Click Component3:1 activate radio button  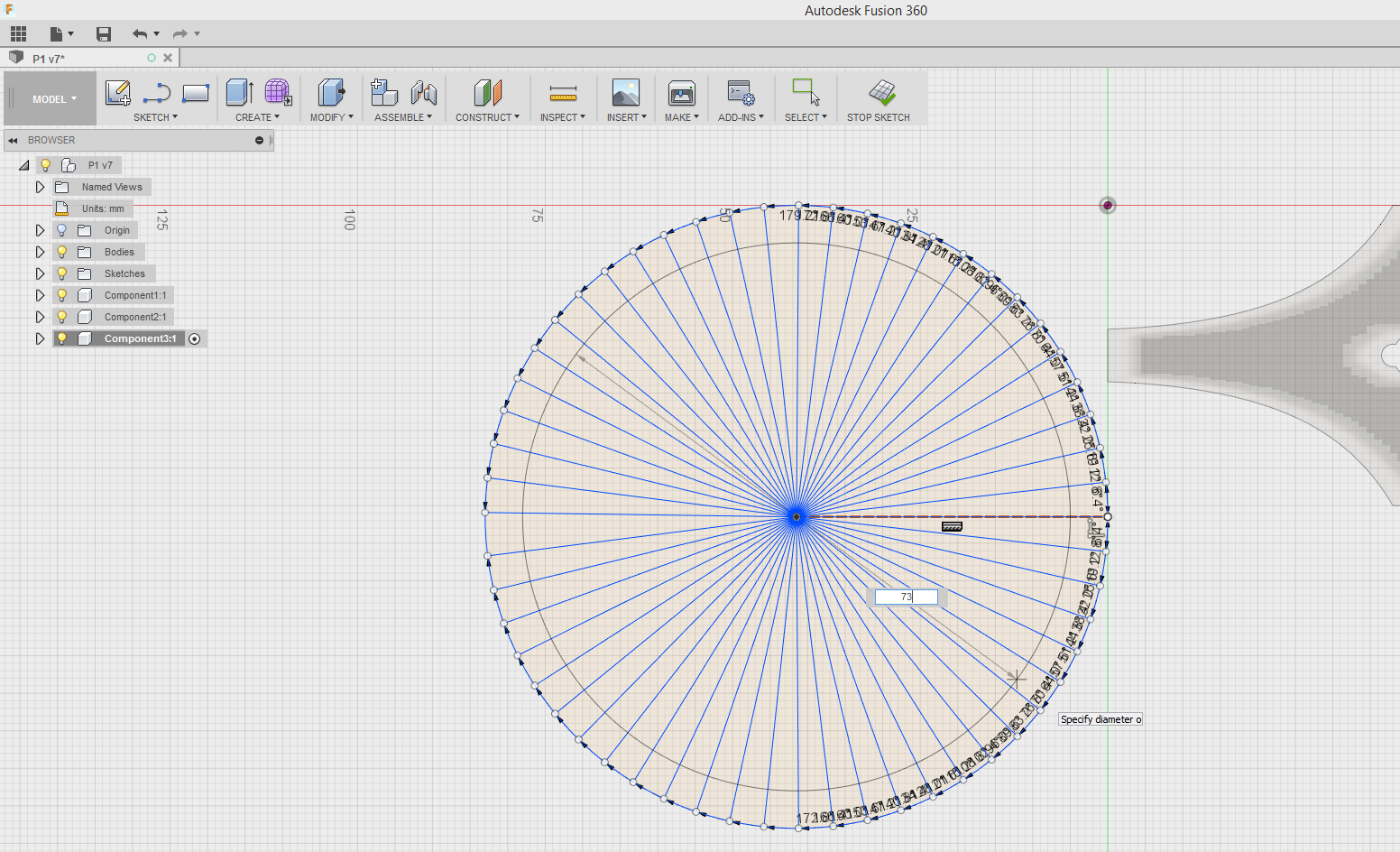pyautogui.click(x=194, y=338)
